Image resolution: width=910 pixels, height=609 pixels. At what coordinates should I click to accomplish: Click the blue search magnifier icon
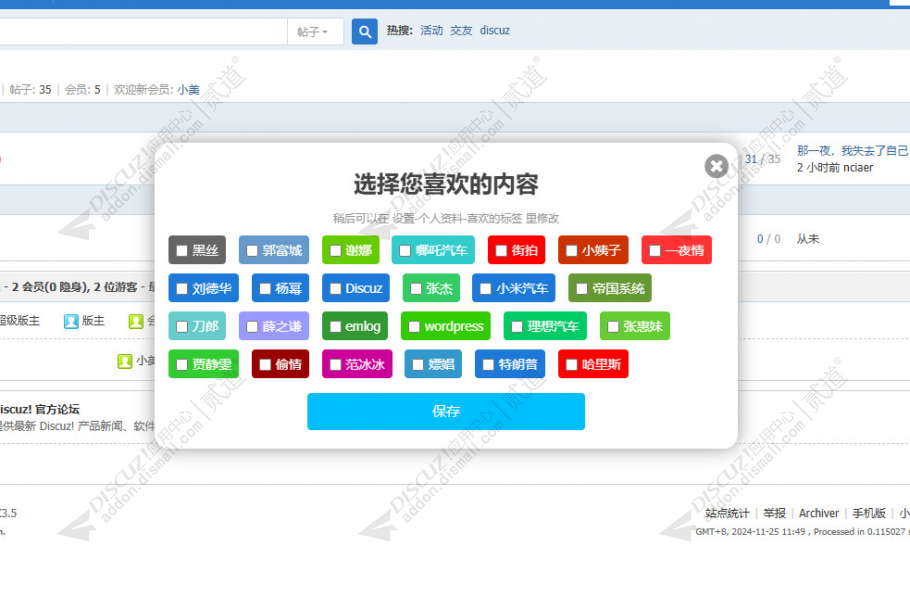(x=364, y=31)
